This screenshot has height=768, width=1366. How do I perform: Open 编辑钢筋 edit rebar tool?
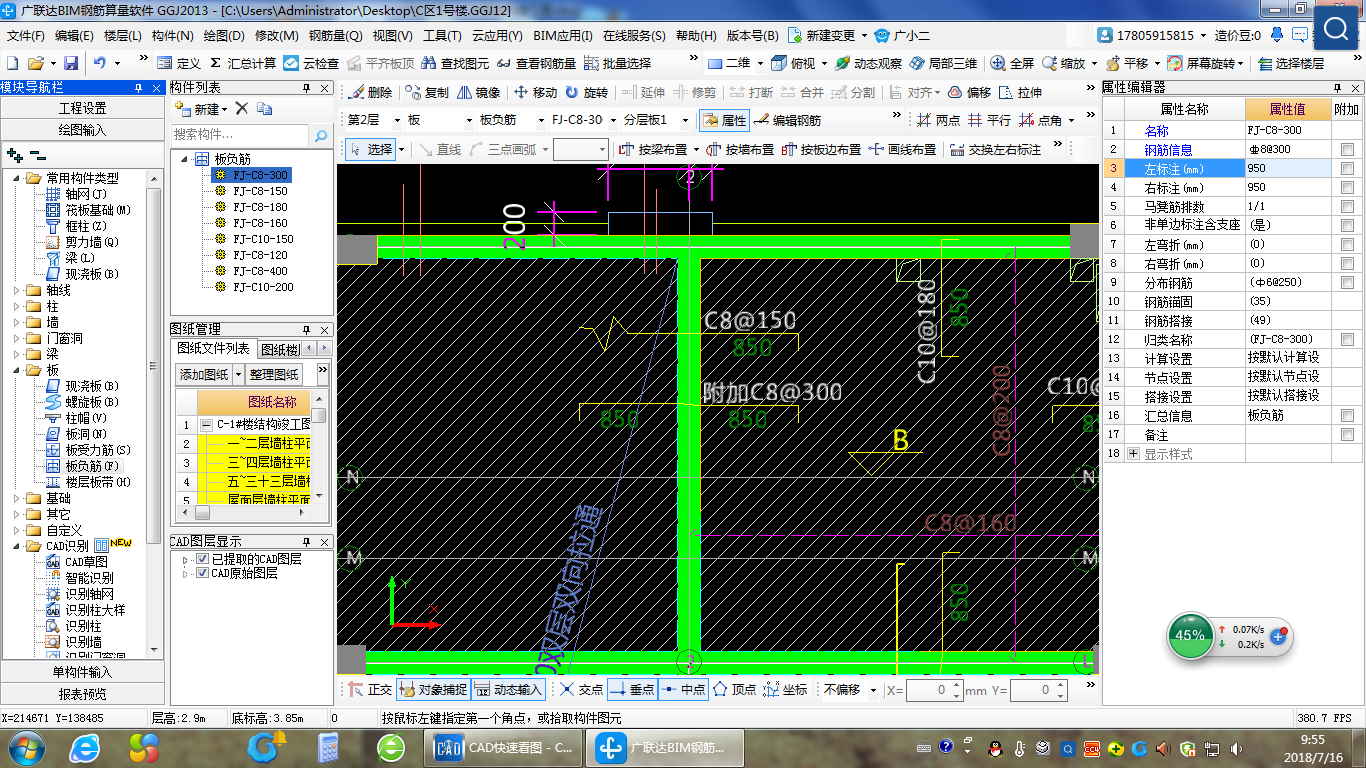point(788,120)
